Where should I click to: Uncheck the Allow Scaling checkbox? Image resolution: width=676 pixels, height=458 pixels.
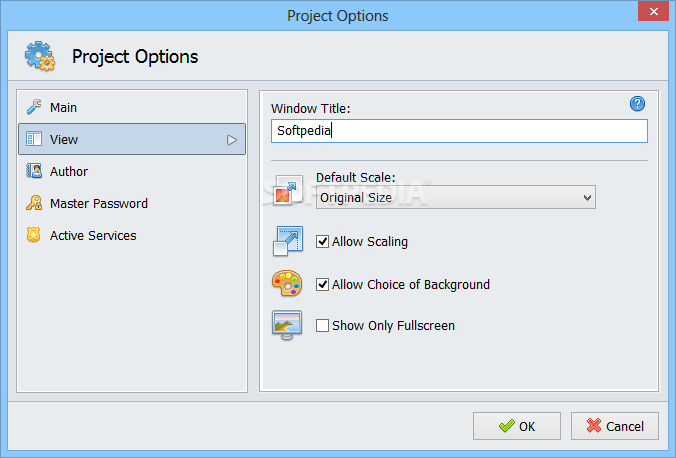pyautogui.click(x=322, y=242)
